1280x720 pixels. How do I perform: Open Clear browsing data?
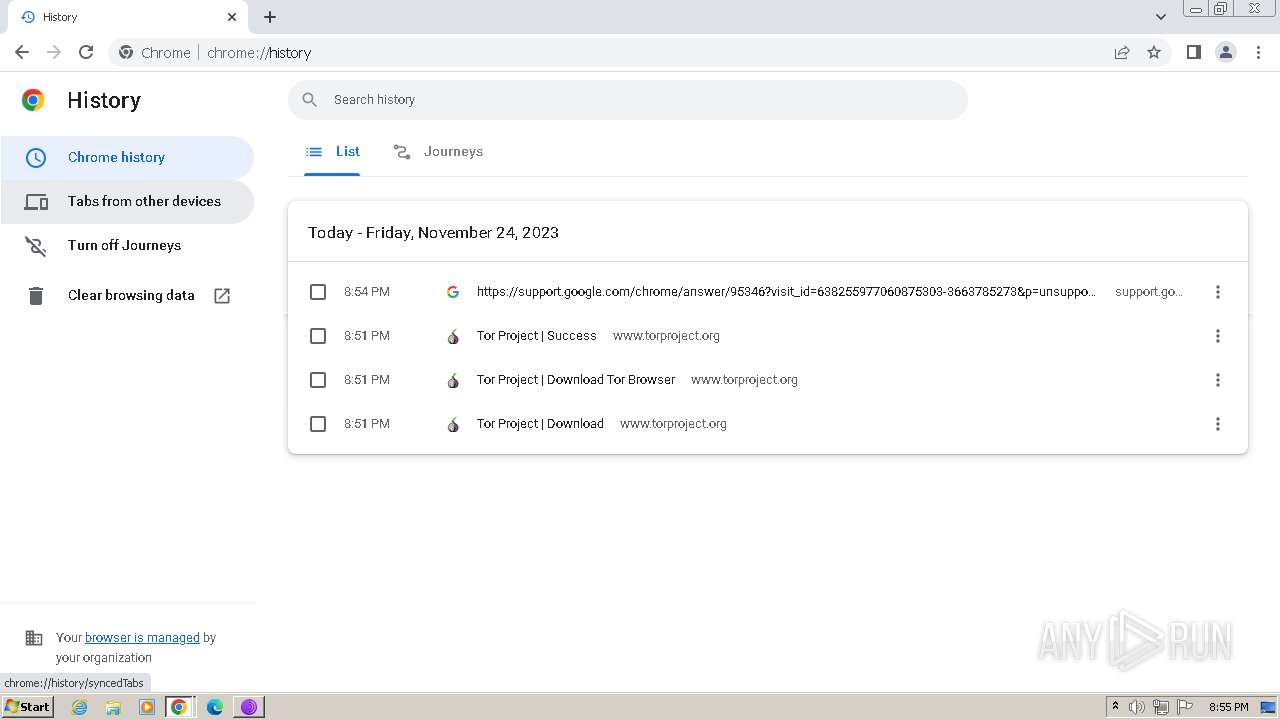coord(127,295)
